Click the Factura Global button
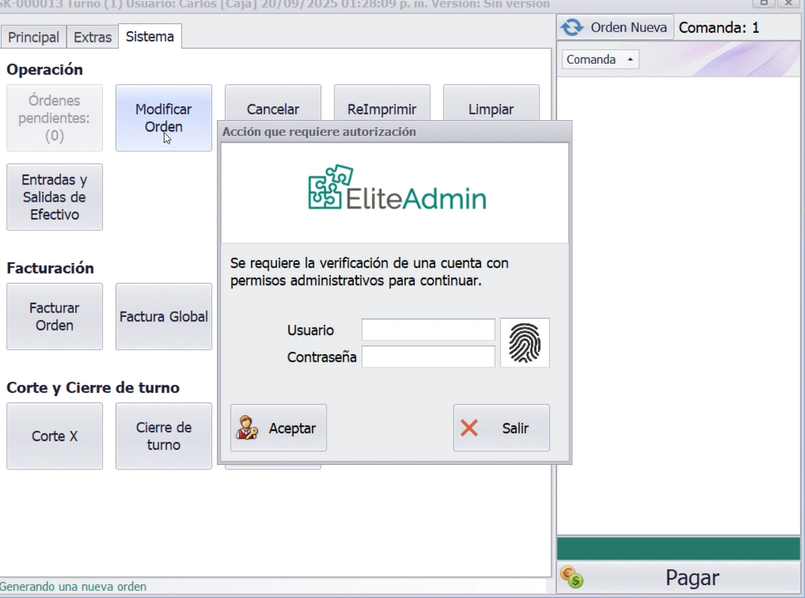Image resolution: width=805 pixels, height=598 pixels. point(163,316)
